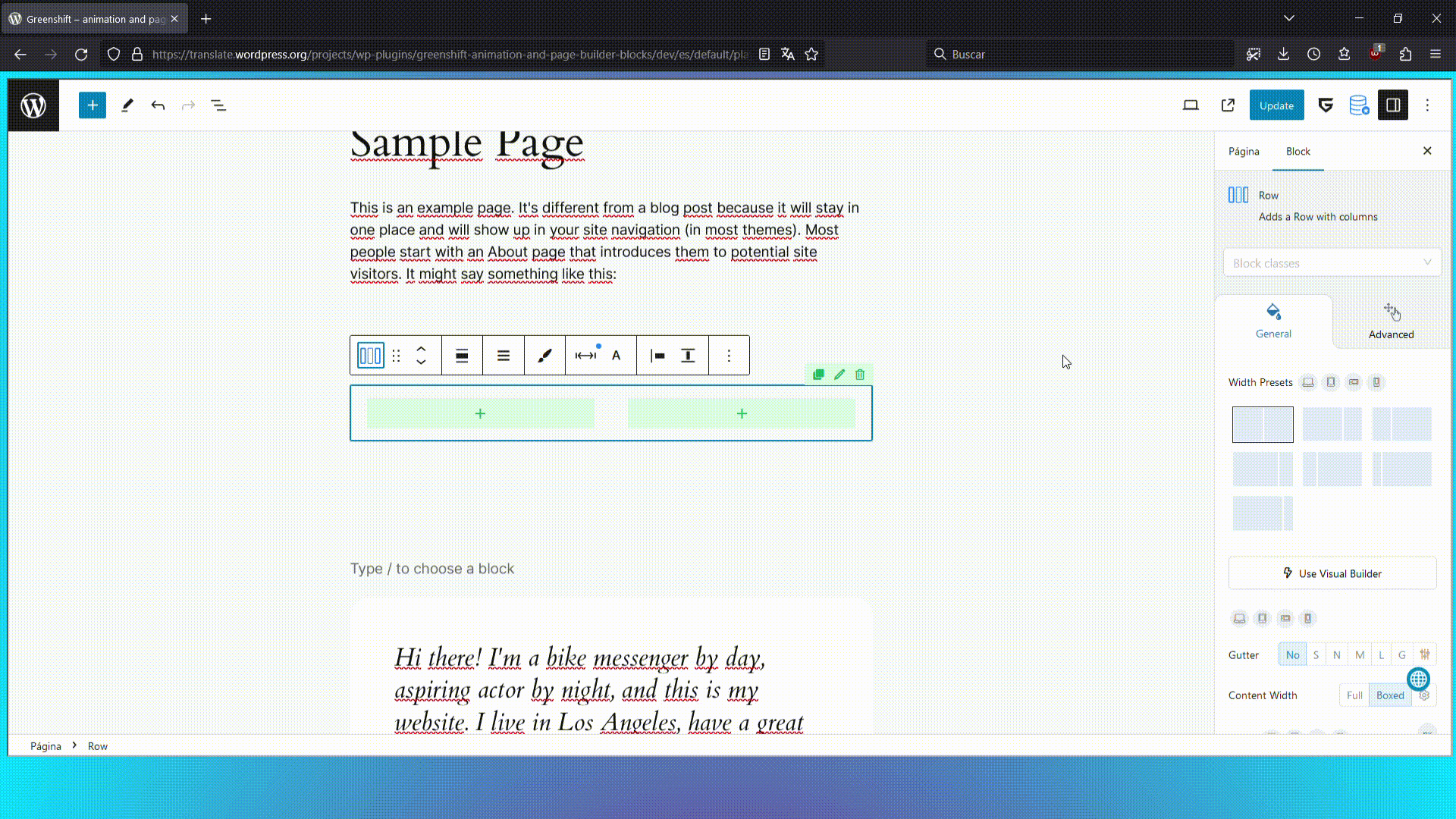Select the Row block icon in the toolbar

[x=370, y=355]
